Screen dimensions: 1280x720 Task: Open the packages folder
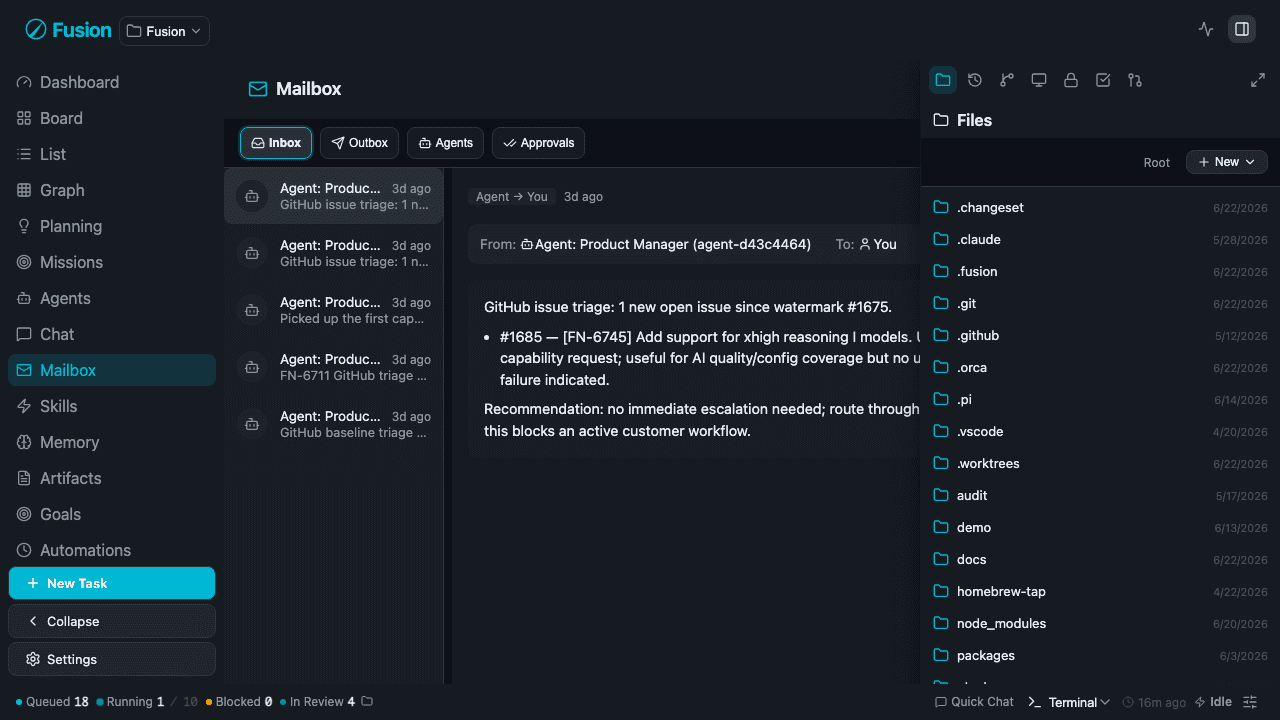click(1100, 655)
